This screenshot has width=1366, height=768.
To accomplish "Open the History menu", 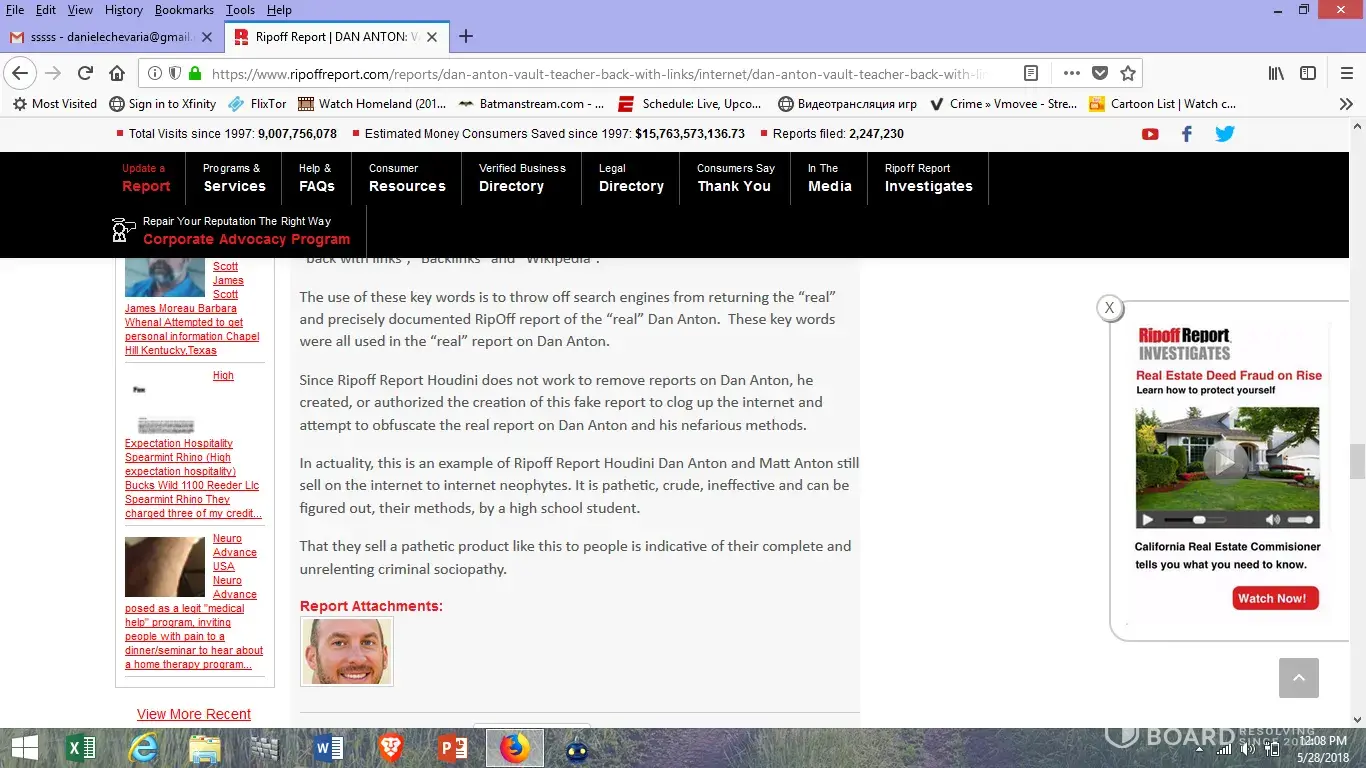I will (124, 10).
